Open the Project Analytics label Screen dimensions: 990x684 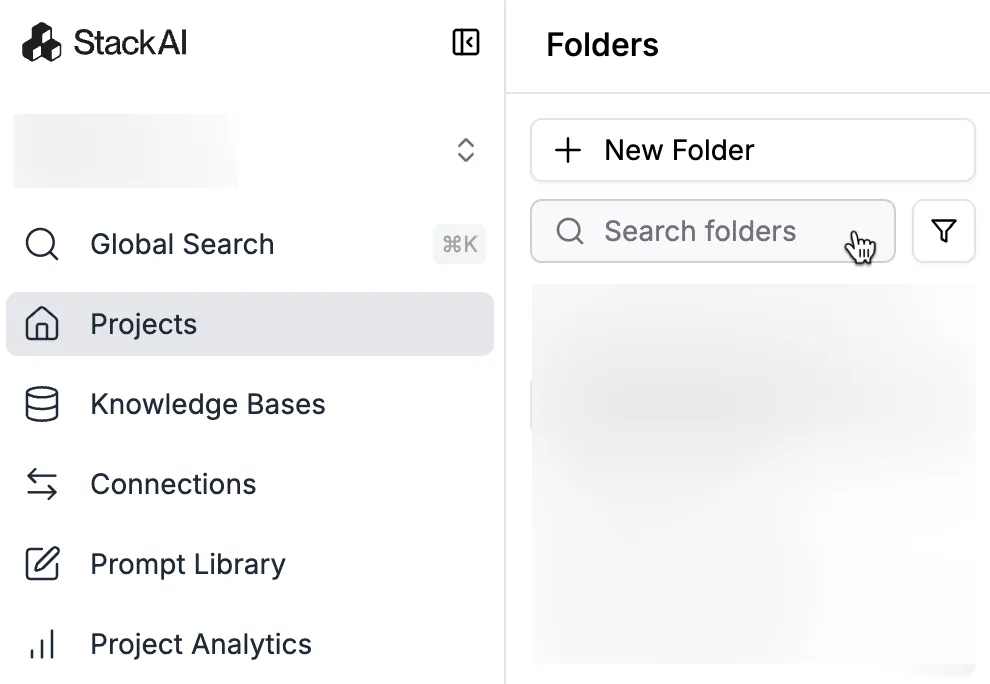[201, 644]
